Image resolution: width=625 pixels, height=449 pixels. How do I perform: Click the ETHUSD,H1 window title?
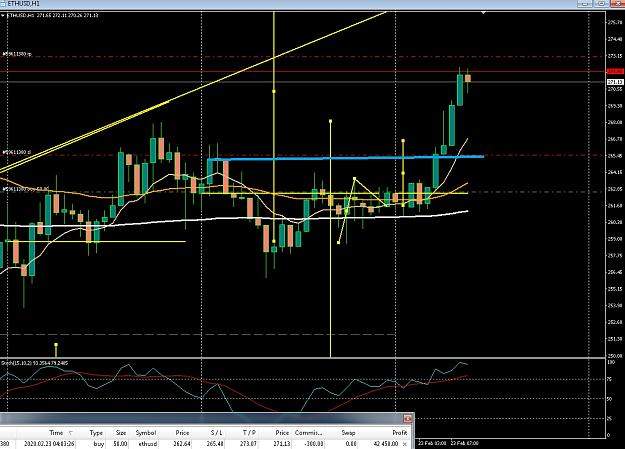(23, 4)
